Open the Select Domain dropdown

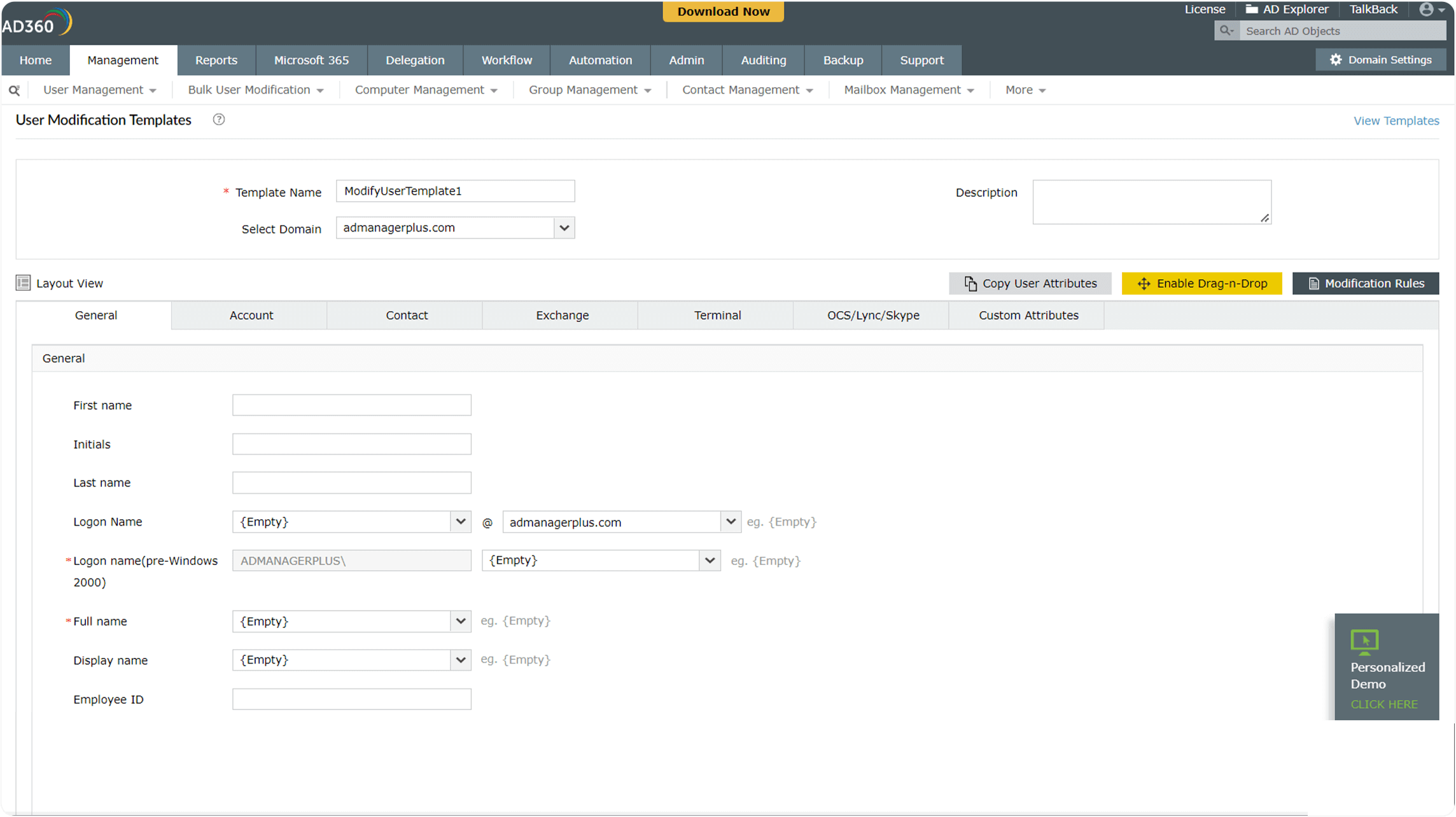564,227
